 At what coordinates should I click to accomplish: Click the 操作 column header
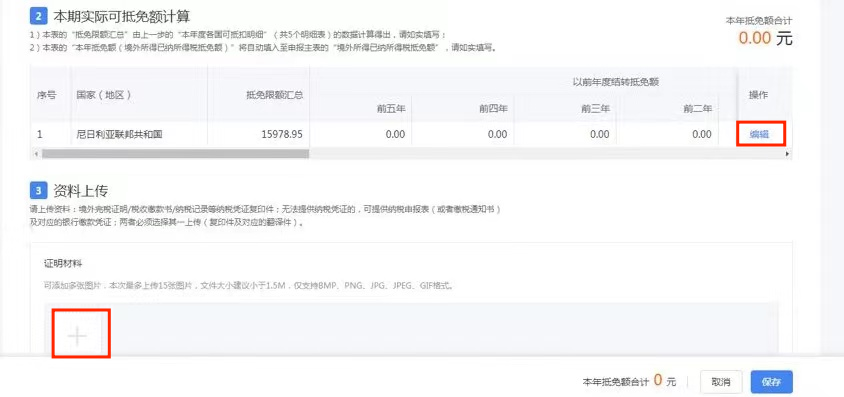click(x=758, y=95)
